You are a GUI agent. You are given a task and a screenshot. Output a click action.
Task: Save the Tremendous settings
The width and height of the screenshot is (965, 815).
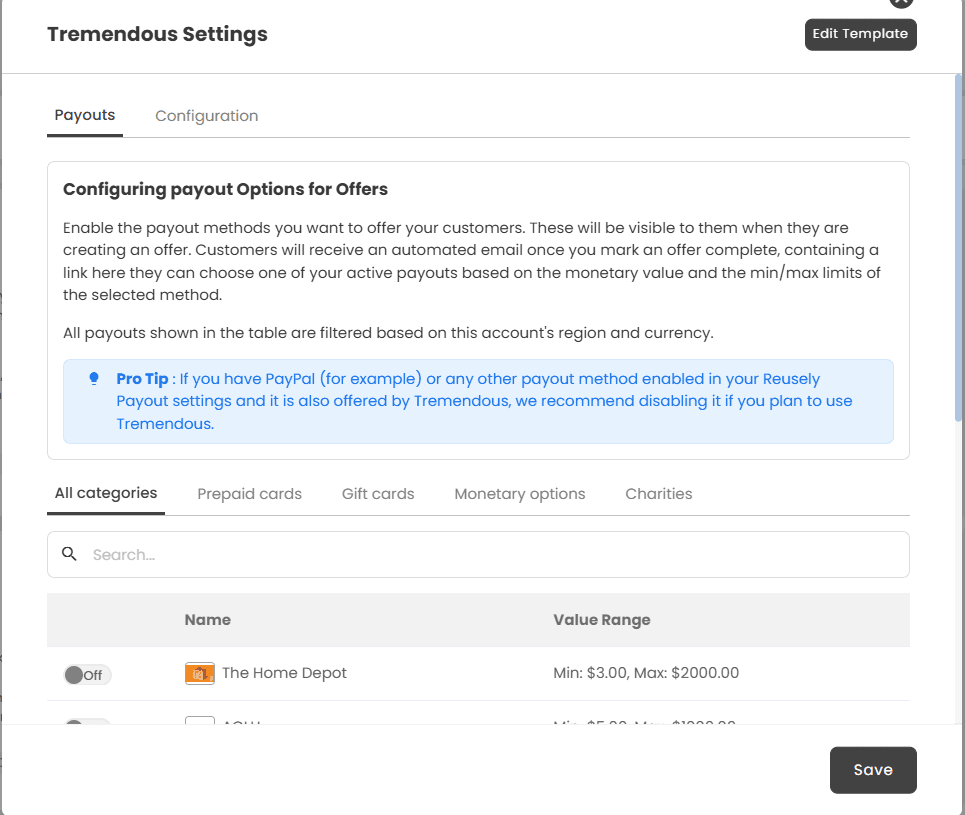pyautogui.click(x=873, y=770)
